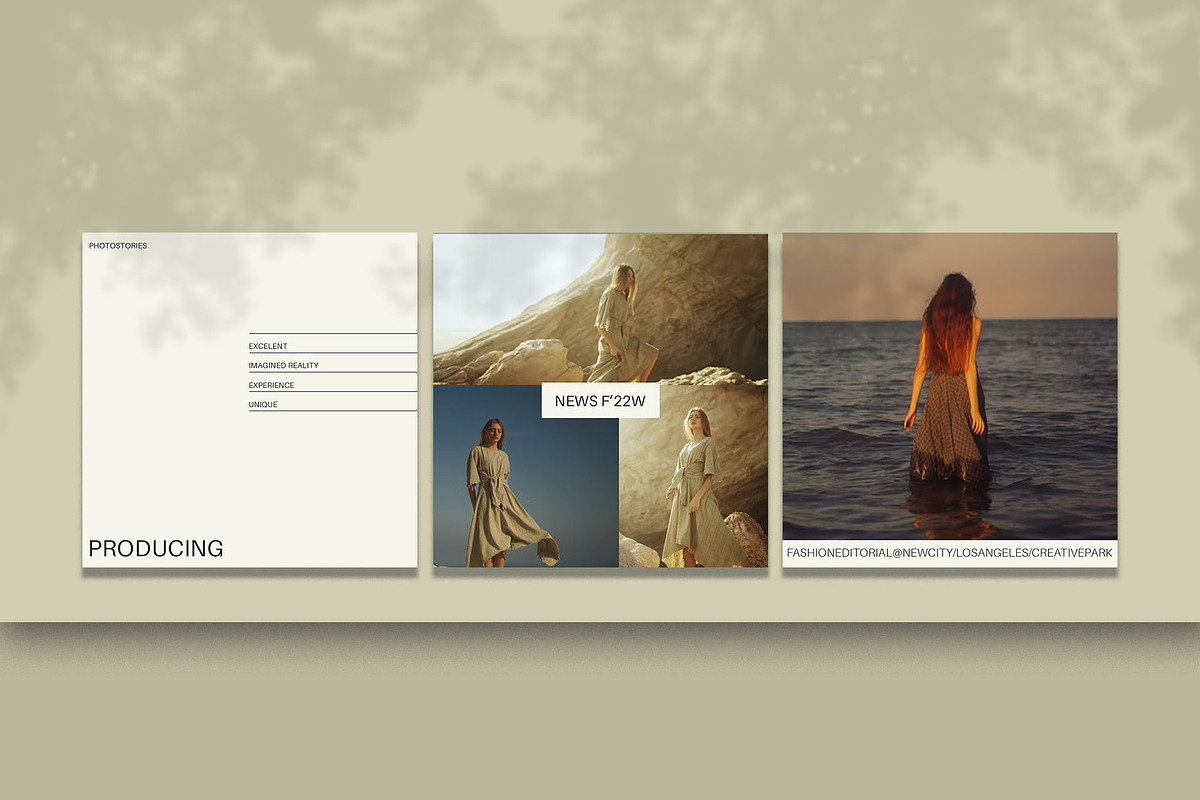Select the IMAGINED REALITY list row

(x=333, y=363)
